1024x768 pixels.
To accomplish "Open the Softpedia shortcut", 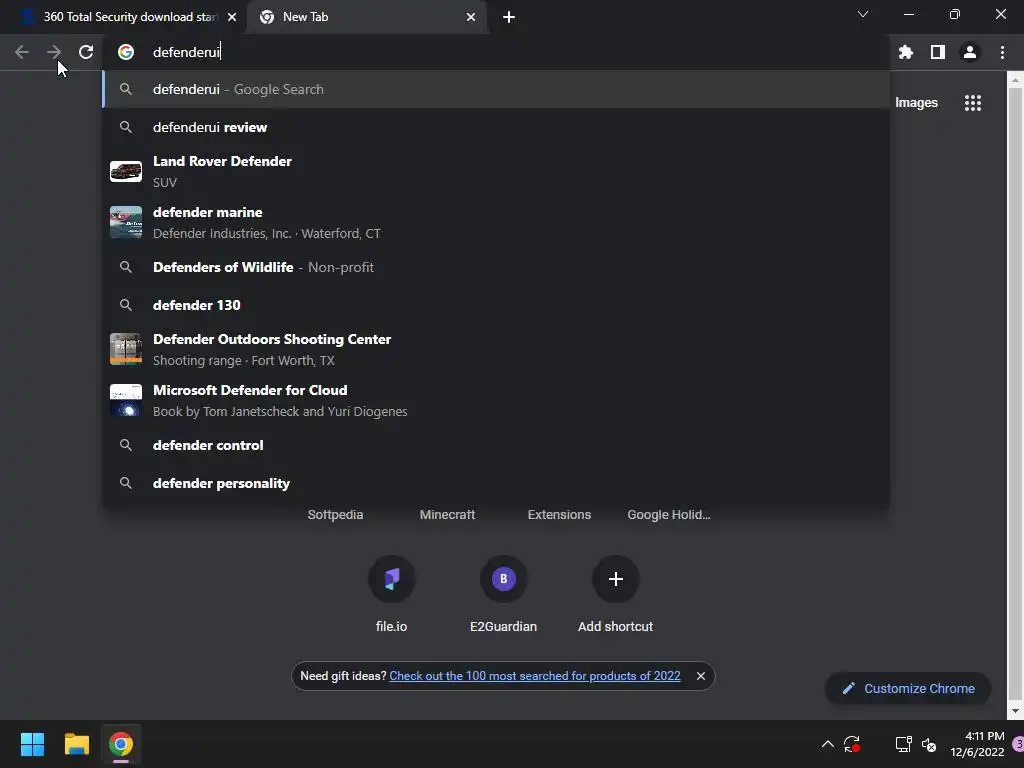I will 335,515.
